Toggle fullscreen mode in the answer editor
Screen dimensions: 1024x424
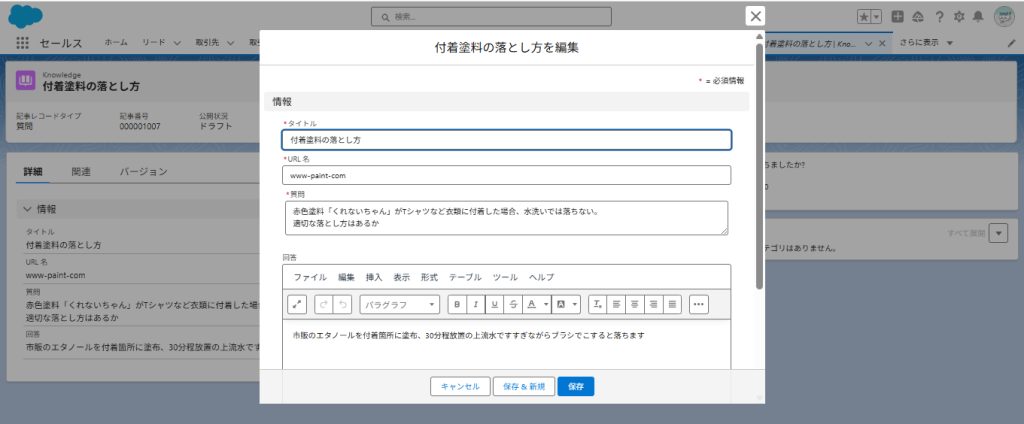(x=297, y=304)
